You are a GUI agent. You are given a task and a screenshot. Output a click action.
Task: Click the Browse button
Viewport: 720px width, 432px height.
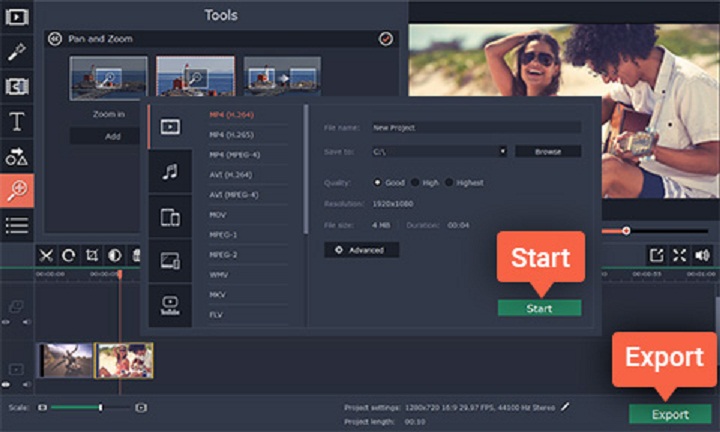548,151
